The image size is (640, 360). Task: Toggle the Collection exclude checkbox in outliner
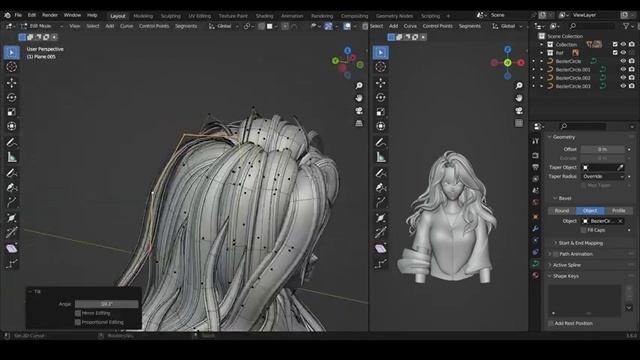point(615,44)
